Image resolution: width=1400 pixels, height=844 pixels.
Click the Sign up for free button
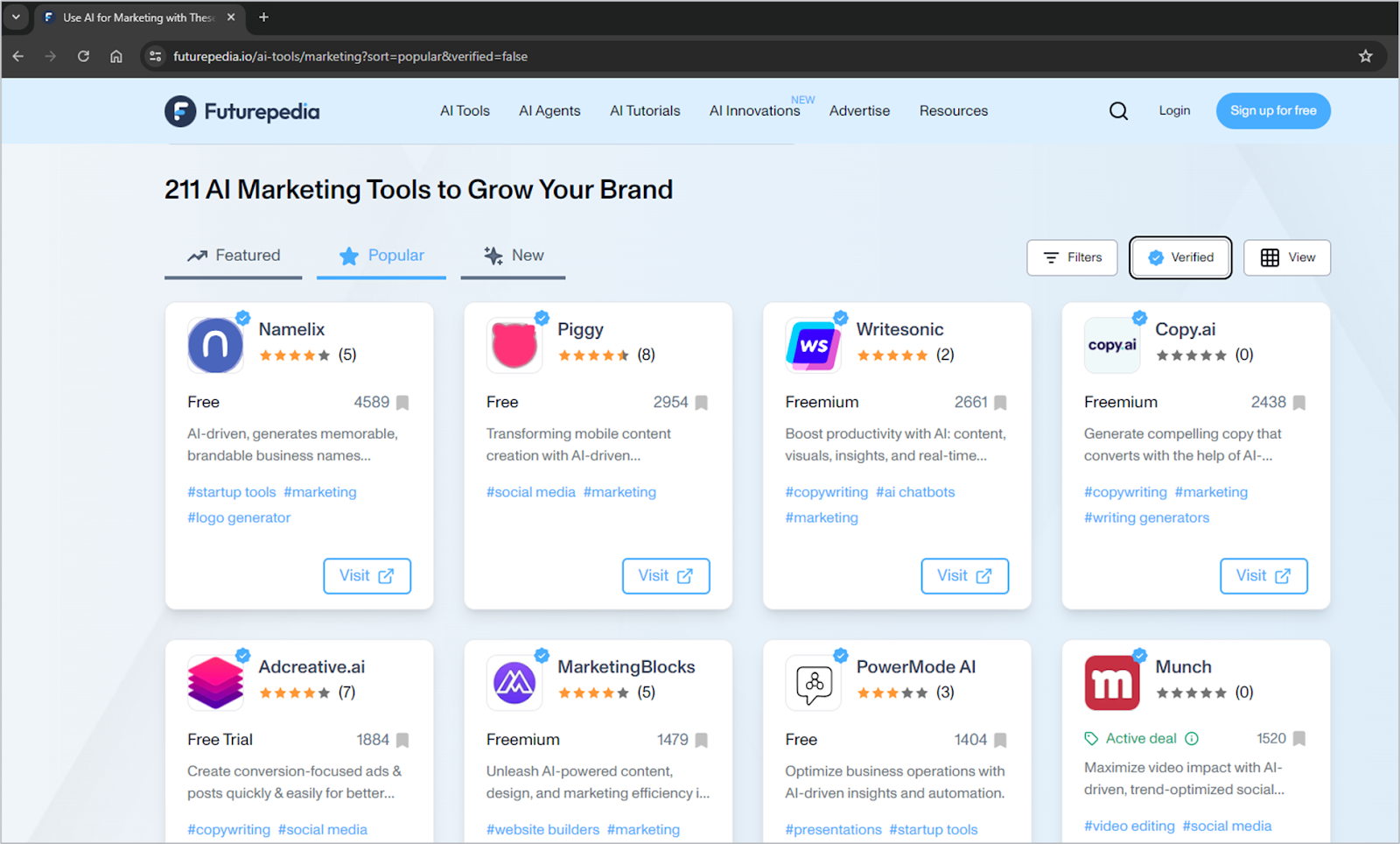click(1273, 110)
